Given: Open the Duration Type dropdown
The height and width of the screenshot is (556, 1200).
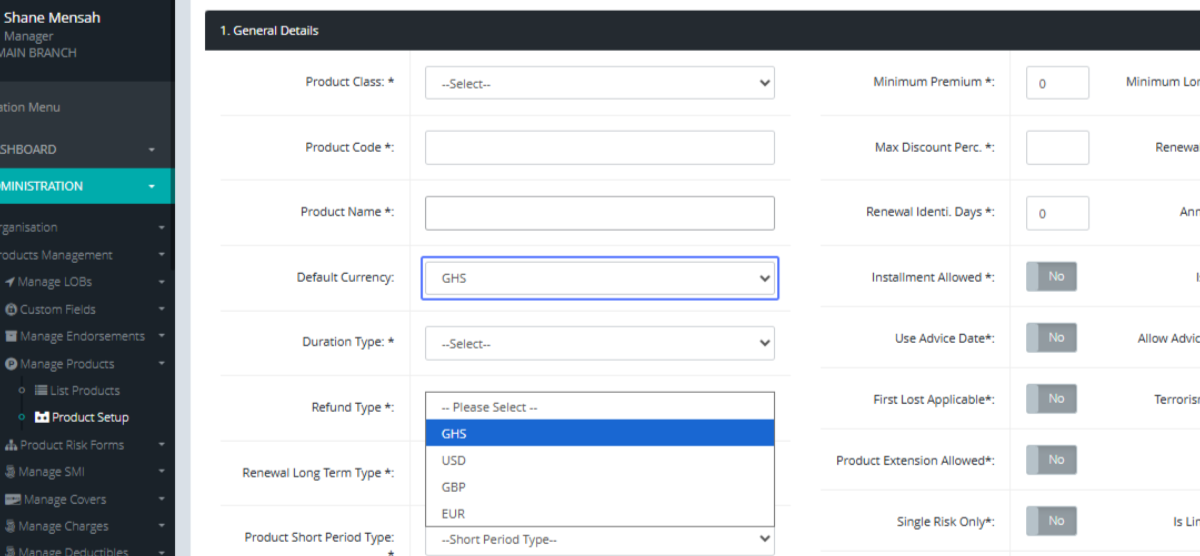Looking at the screenshot, I should point(599,343).
